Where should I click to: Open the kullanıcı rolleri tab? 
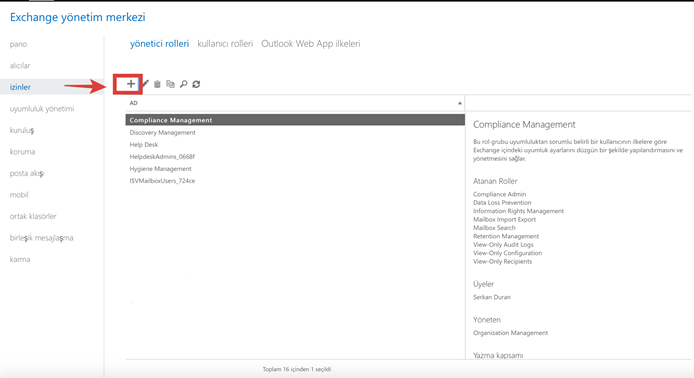coord(225,44)
